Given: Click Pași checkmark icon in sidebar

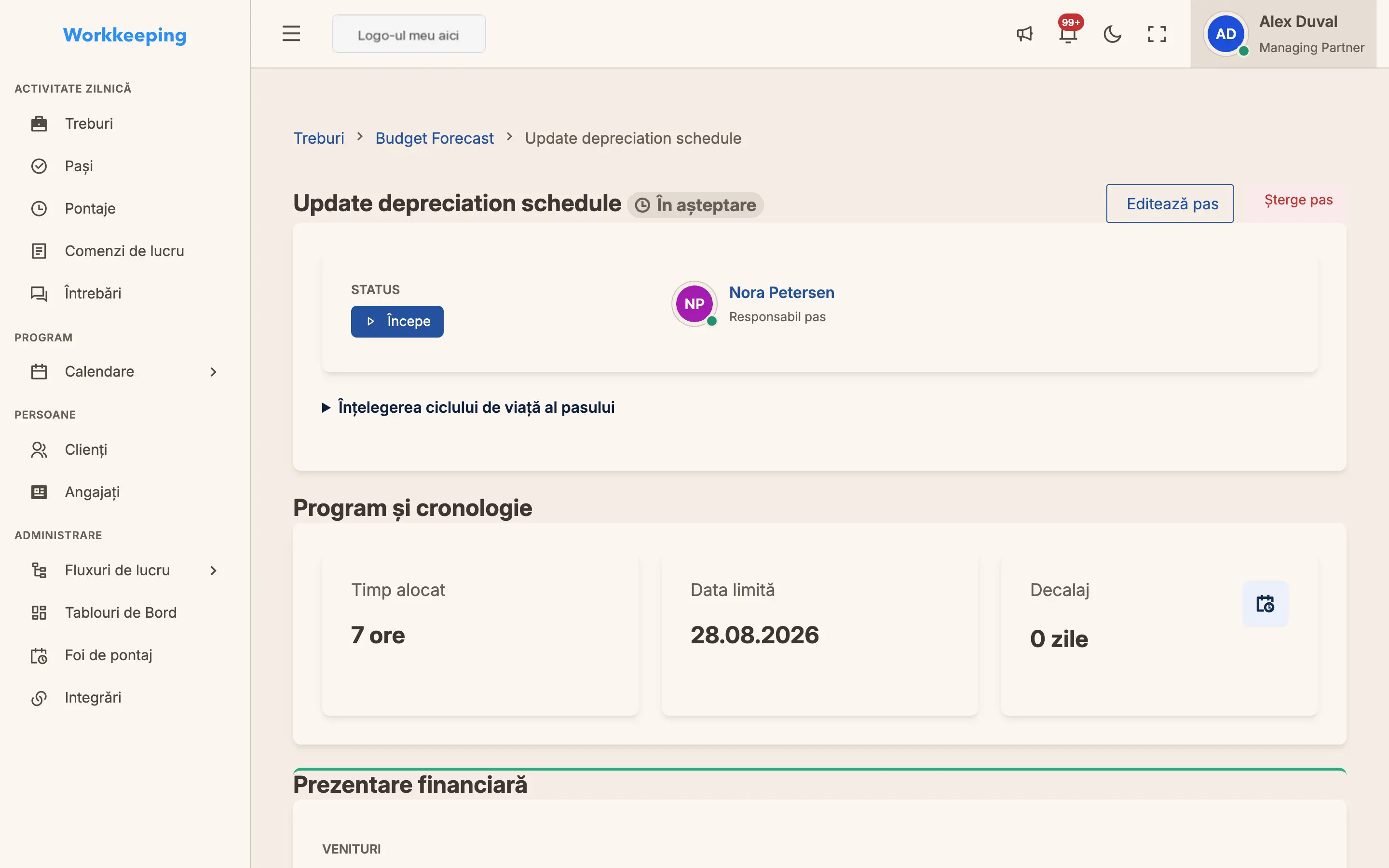Looking at the screenshot, I should point(39,166).
